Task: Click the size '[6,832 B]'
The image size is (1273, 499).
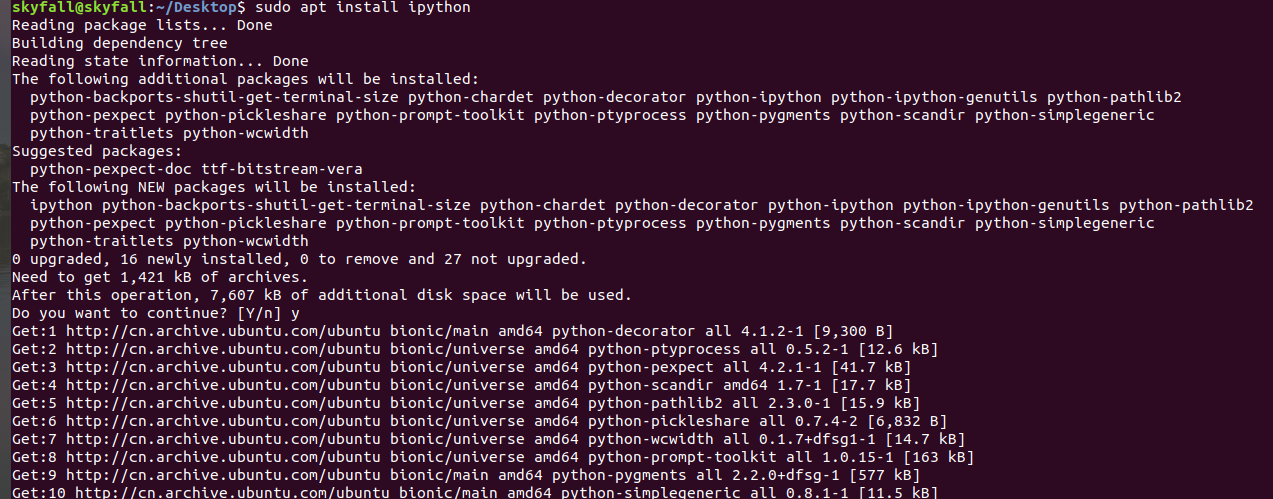Action: [907, 421]
